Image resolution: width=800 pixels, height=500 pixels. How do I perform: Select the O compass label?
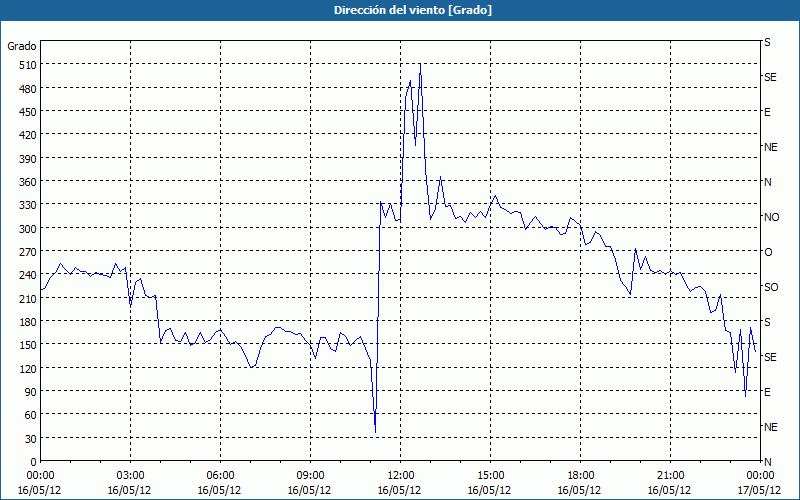[x=768, y=252]
